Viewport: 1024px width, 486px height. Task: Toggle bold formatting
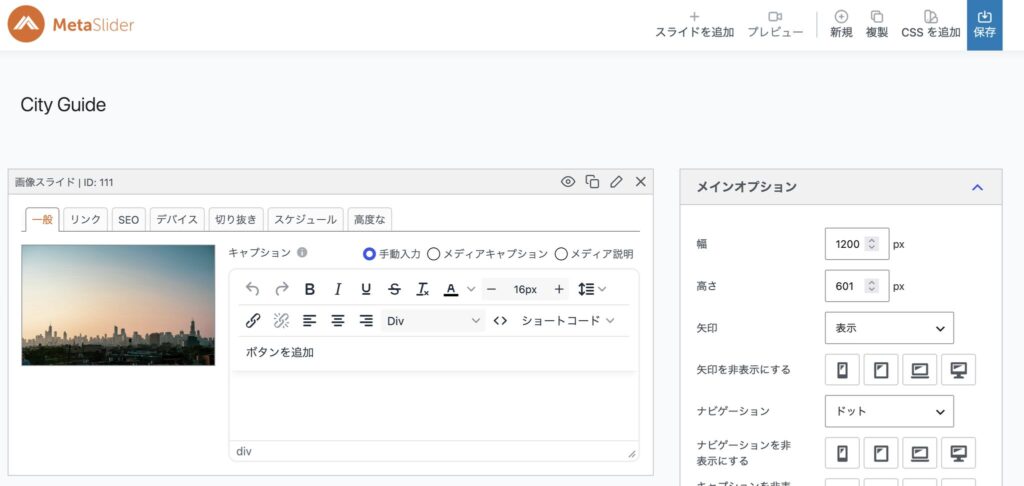[x=310, y=289]
